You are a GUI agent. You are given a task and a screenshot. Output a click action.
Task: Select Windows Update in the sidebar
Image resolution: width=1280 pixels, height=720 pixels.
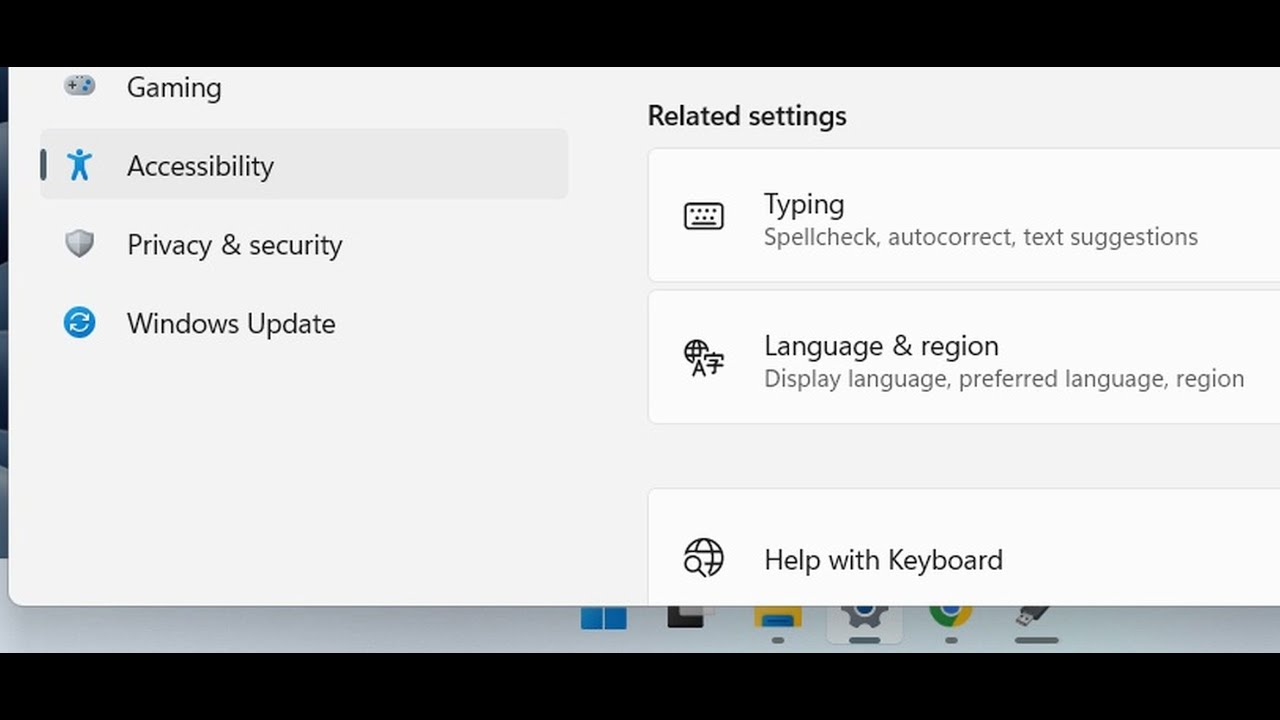[x=231, y=323]
